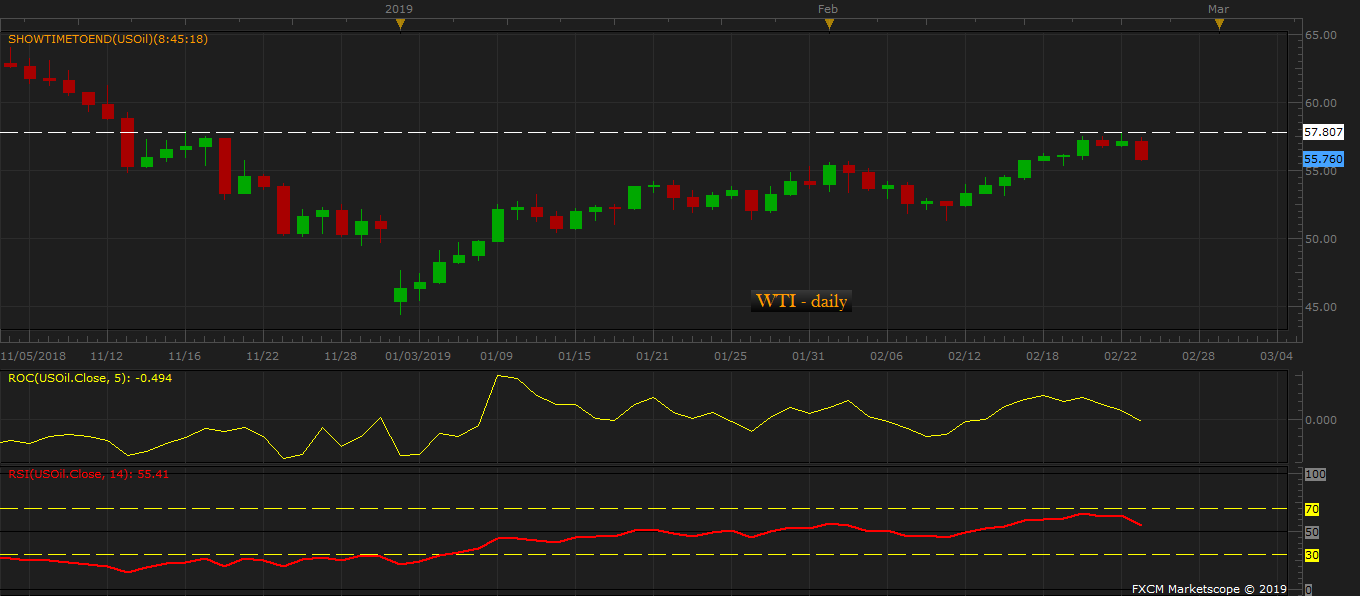
Task: Select the SHOWTIMETOEND(USOil) indicator label
Action: pyautogui.click(x=108, y=39)
